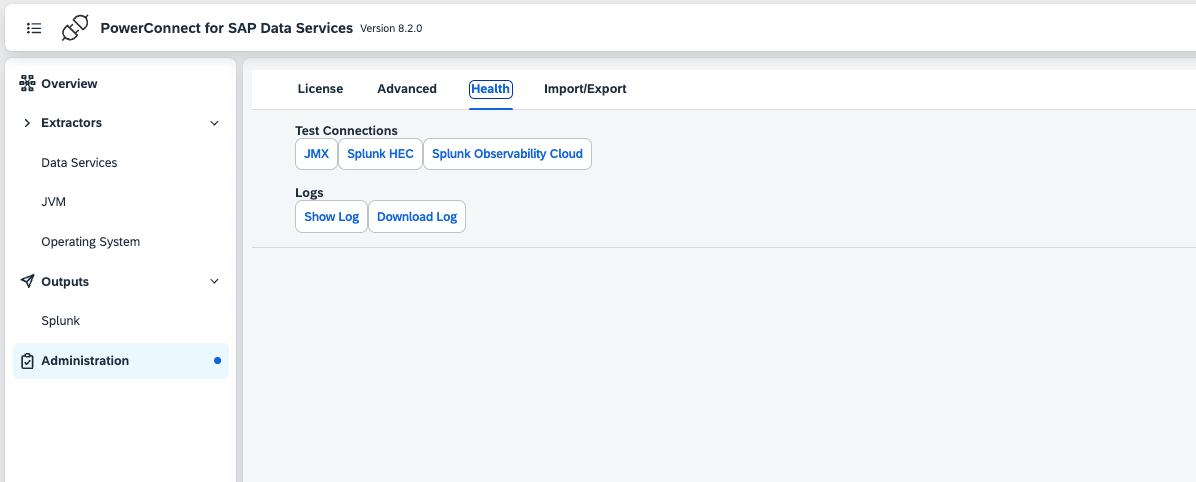Click the hamburger menu toggle icon
Viewport: 1196px width, 482px height.
coord(34,28)
